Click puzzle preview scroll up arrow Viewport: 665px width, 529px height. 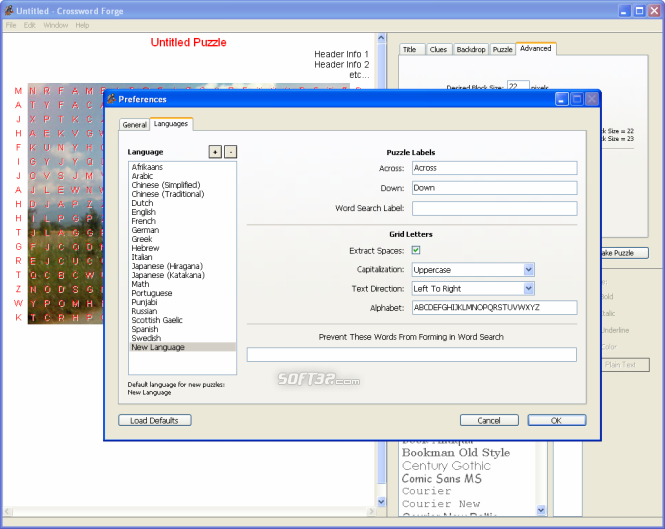pos(381,38)
